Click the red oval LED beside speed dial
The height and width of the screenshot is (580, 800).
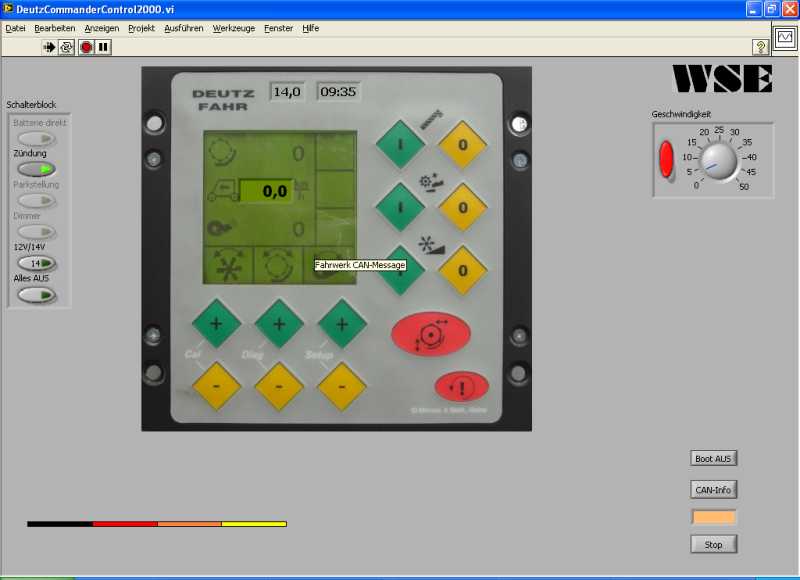[666, 159]
